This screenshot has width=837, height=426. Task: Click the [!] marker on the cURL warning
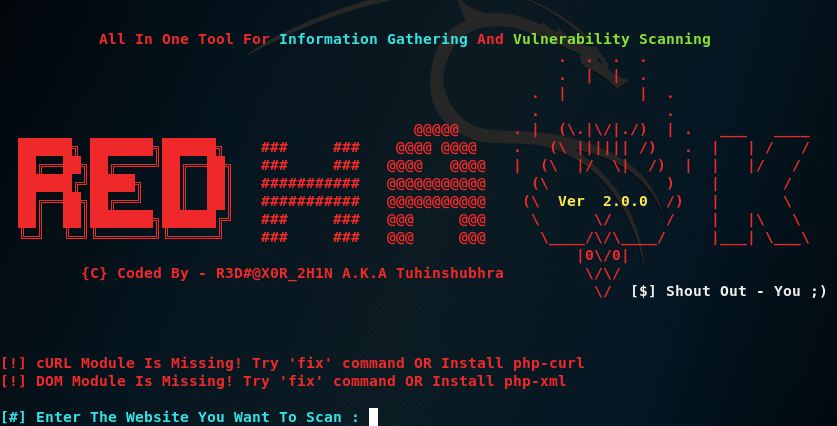(x=13, y=363)
